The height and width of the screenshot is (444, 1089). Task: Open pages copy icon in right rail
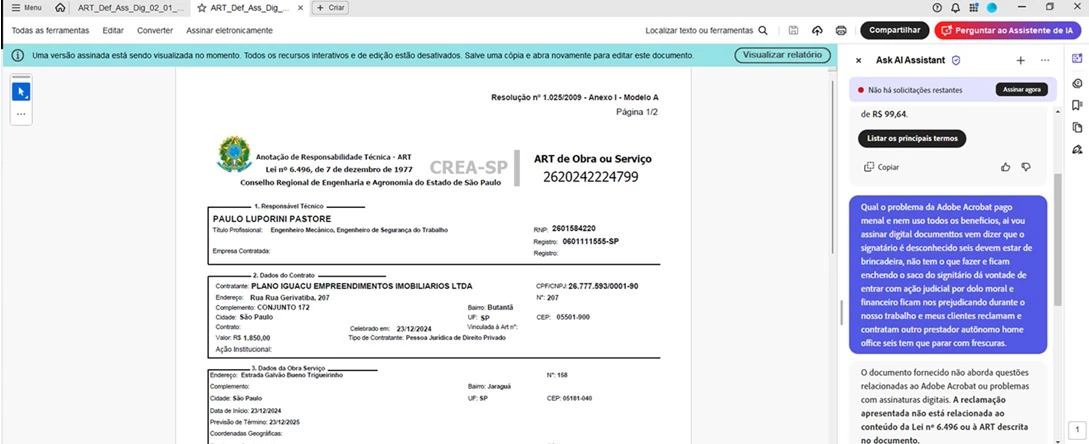click(1076, 127)
